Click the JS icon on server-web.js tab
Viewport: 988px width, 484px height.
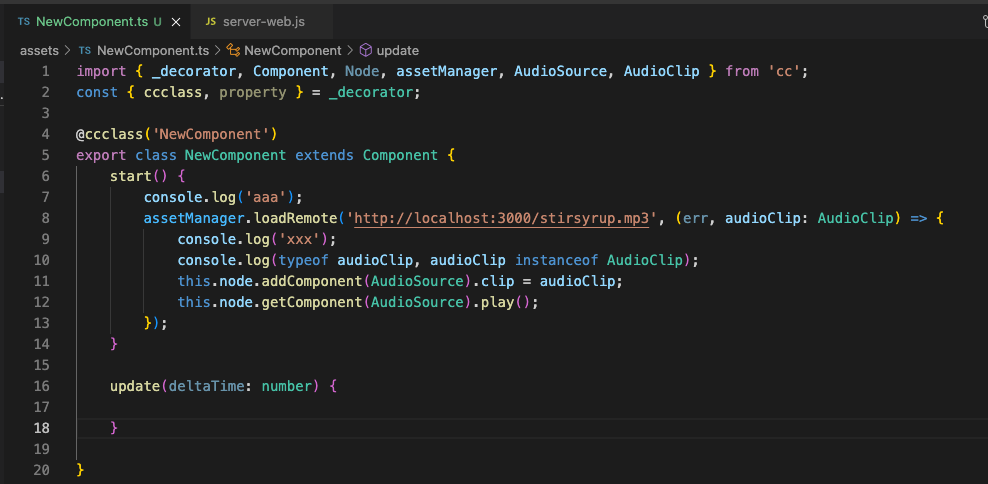click(x=210, y=21)
